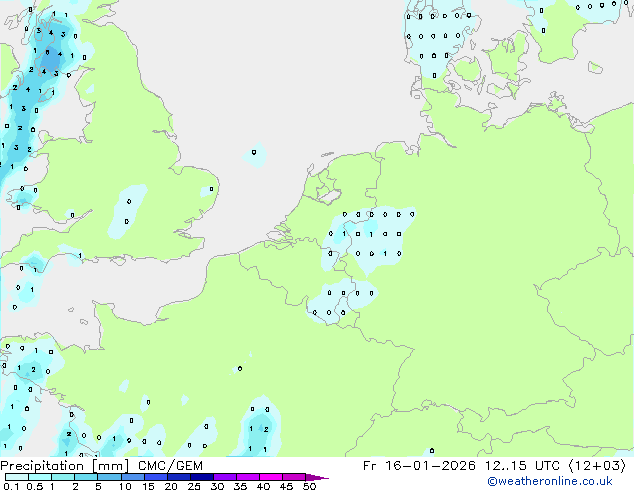The image size is (634, 490).
Task: Pick the 1–2 mm legend color swatch
Action: pos(63,477)
